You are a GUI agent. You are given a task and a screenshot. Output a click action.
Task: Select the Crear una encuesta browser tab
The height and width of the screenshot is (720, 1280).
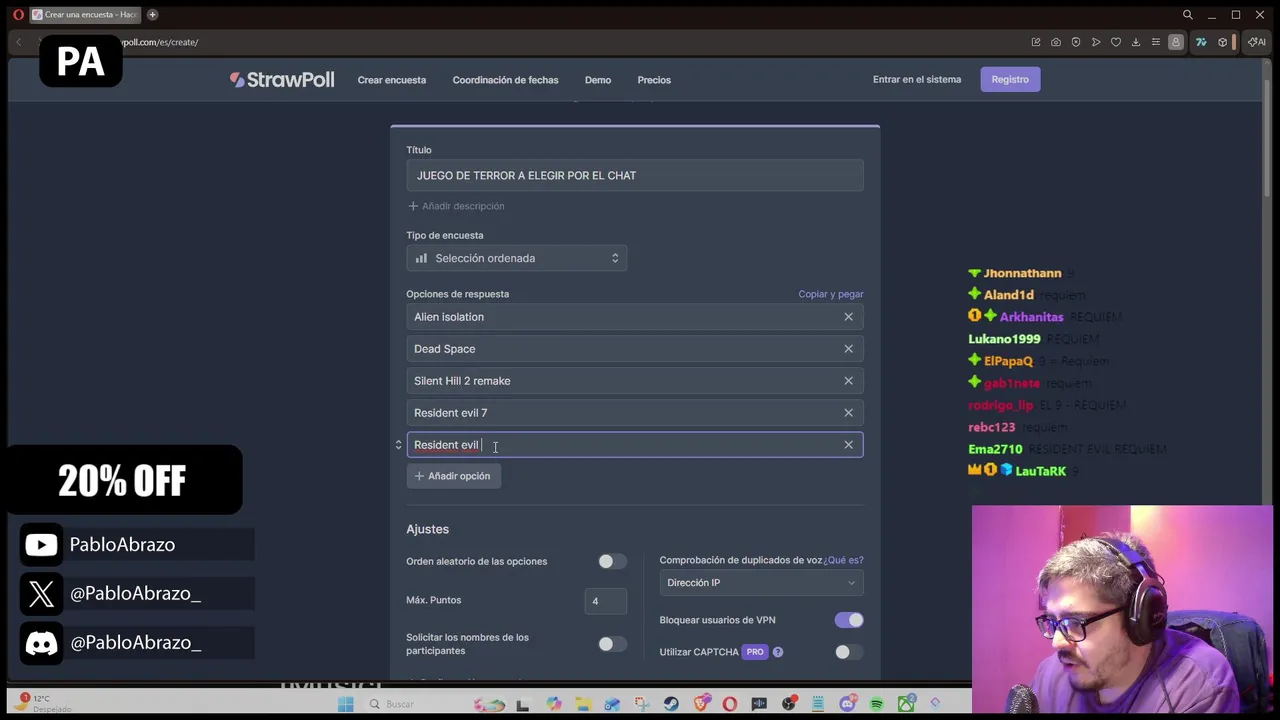[x=85, y=15]
